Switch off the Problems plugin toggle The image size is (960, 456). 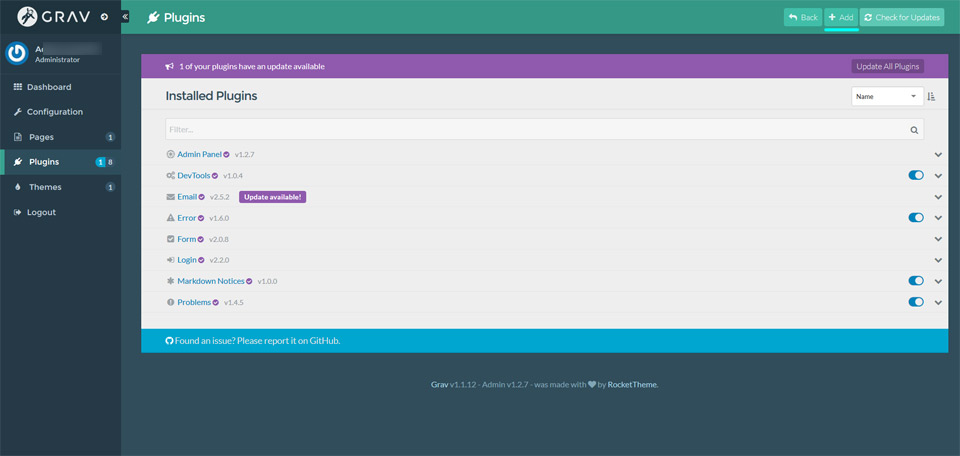click(x=916, y=302)
